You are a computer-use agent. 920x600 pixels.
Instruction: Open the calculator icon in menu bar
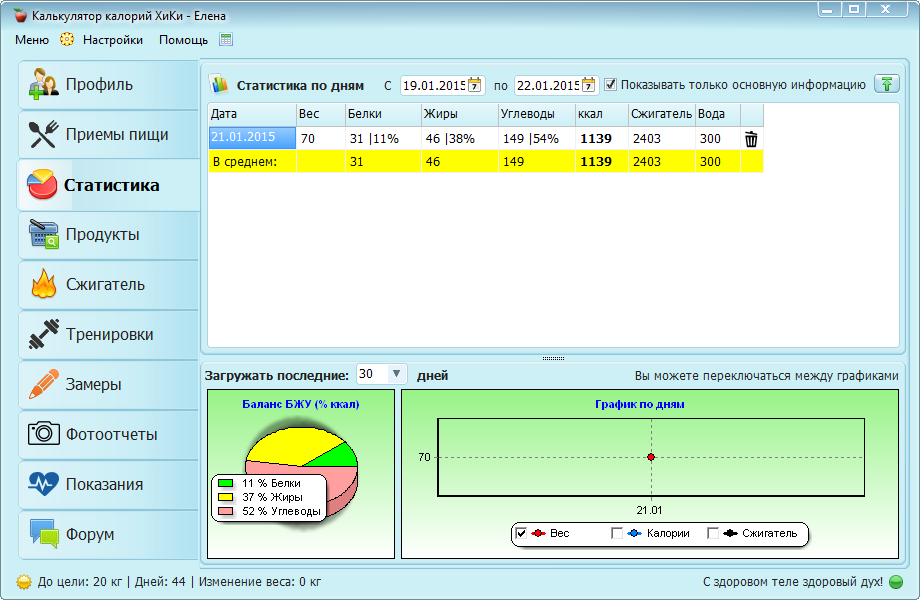226,40
